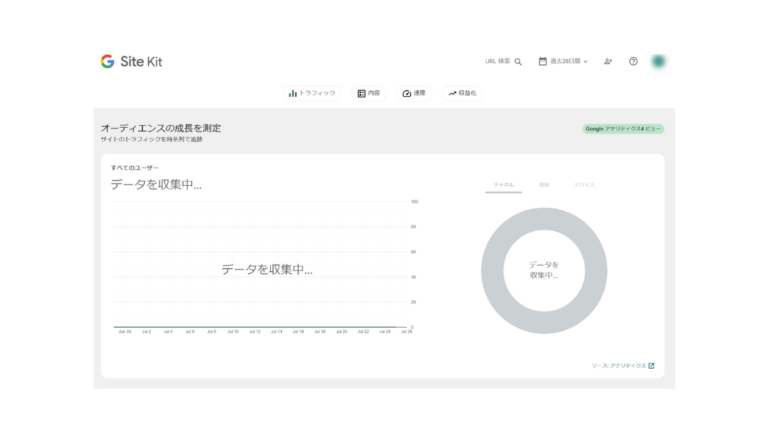The image size is (768, 432).
Task: Open the add user sharing icon
Action: pos(608,62)
